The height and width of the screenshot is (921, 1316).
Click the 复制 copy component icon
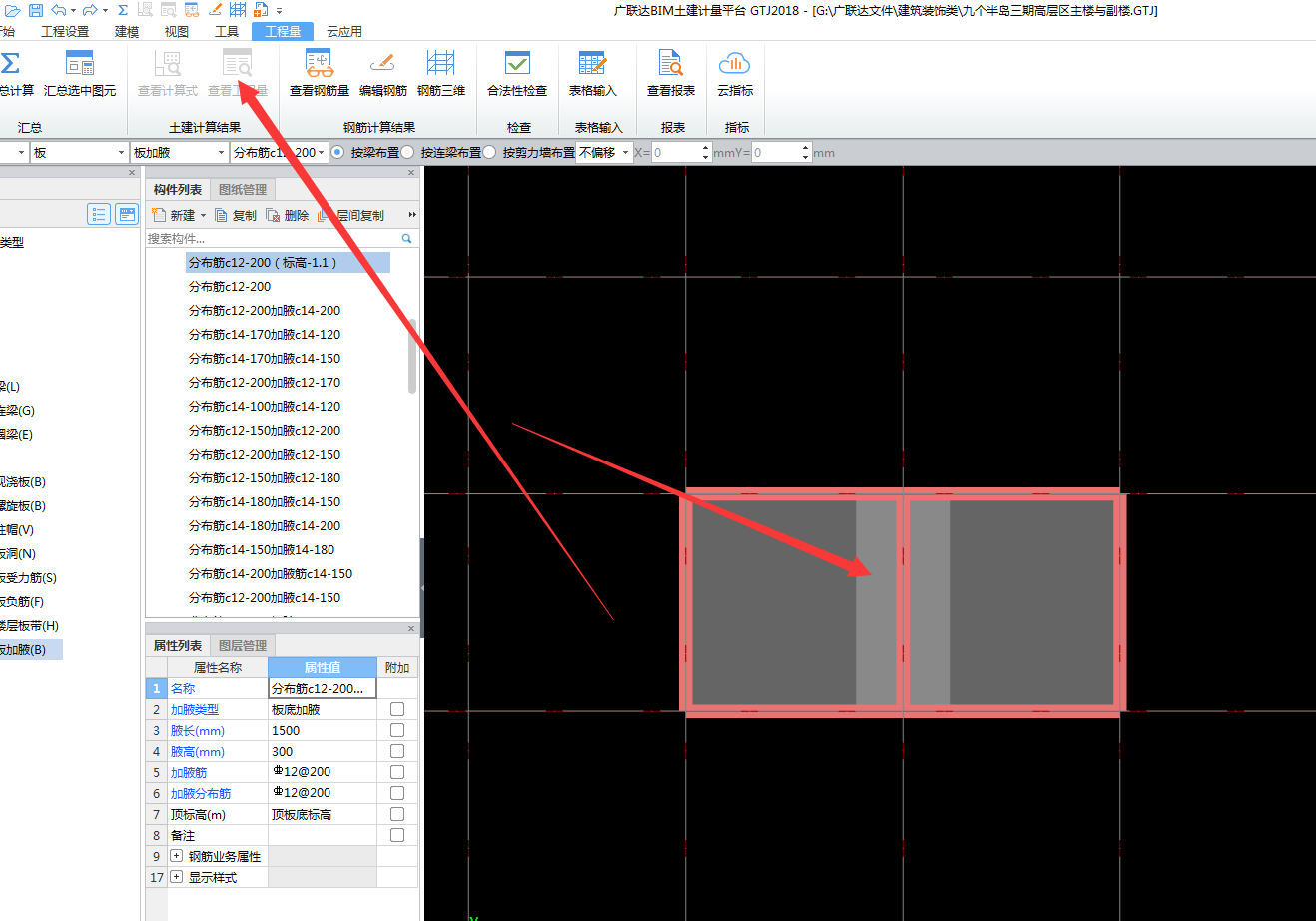pyautogui.click(x=222, y=215)
